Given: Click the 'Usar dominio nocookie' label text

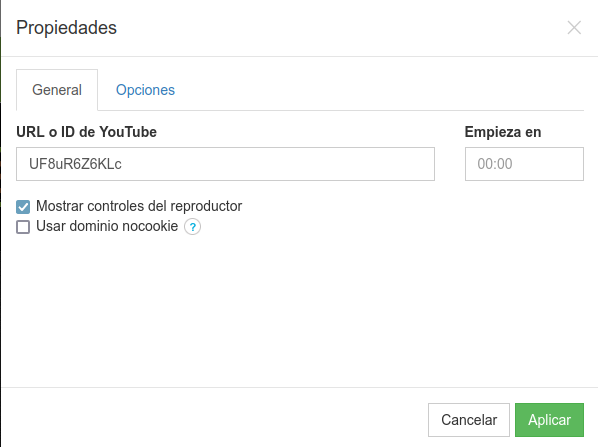Looking at the screenshot, I should pos(107,226).
